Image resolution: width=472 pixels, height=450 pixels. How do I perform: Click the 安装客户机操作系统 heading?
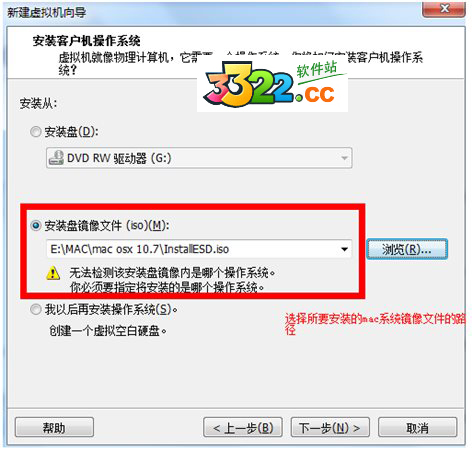pyautogui.click(x=86, y=41)
